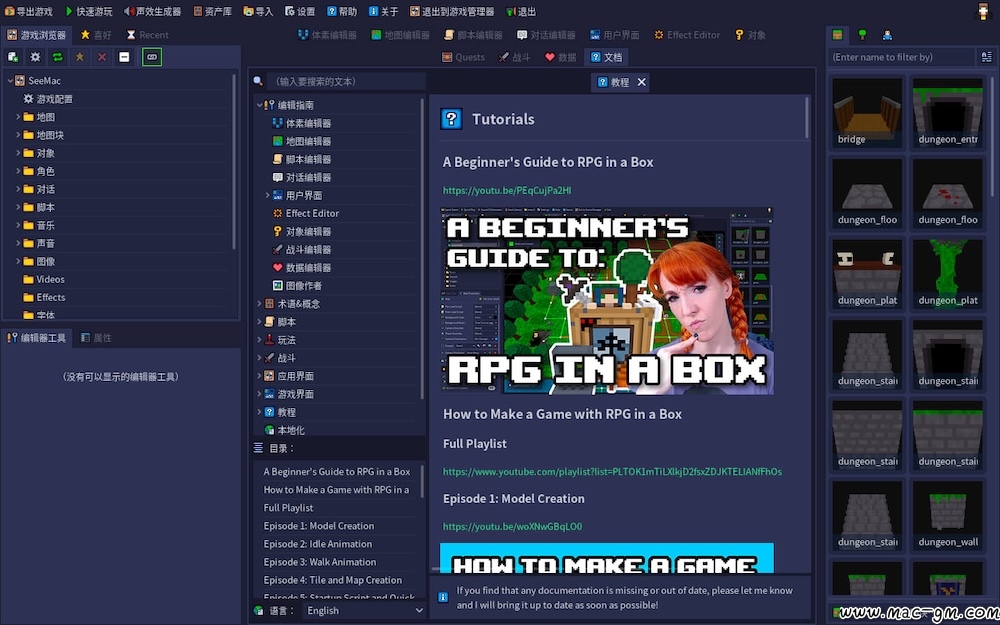
Task: Open the Sound FX Generator (声效生成器)
Action: [152, 11]
